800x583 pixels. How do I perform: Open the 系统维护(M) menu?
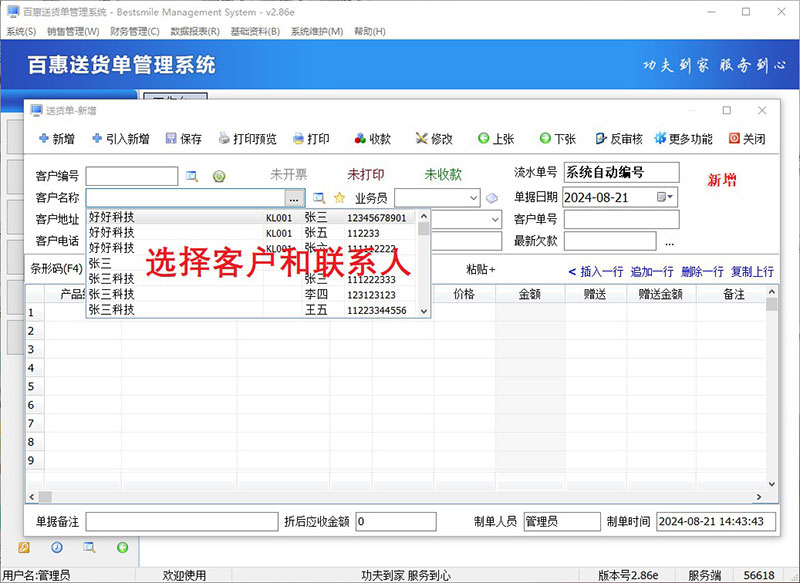317,32
